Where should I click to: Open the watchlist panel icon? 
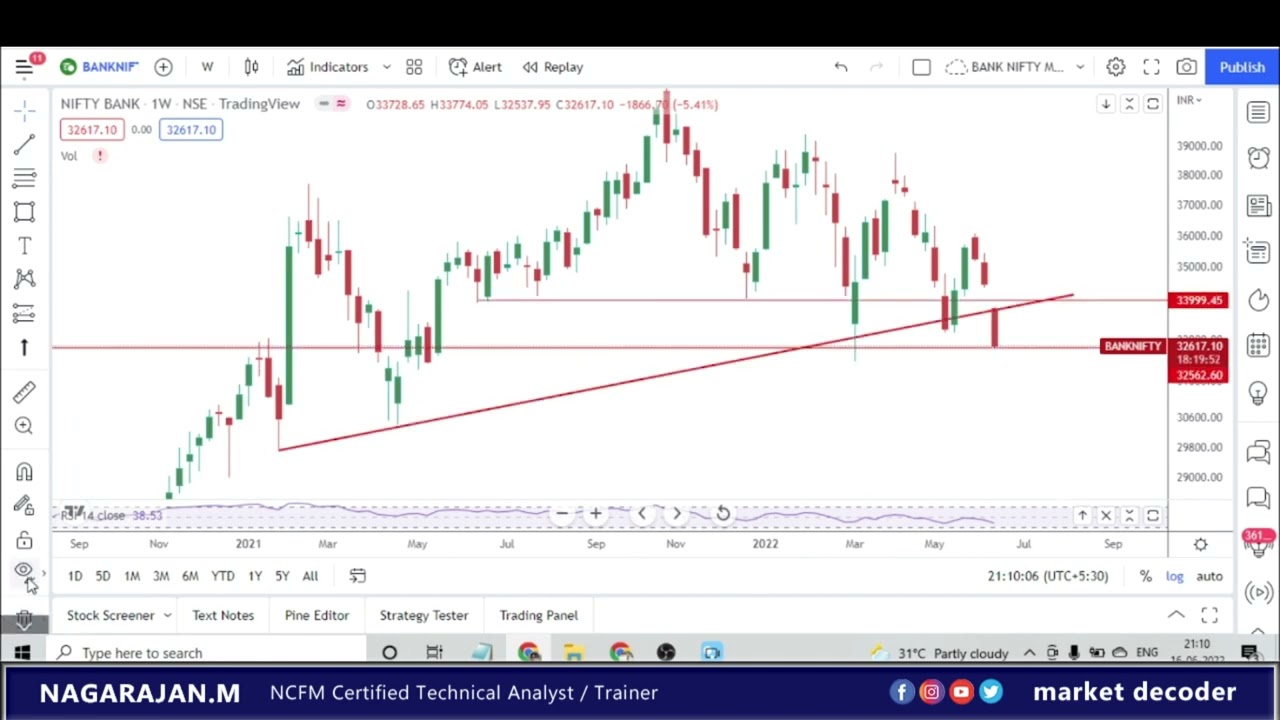pyautogui.click(x=1258, y=112)
